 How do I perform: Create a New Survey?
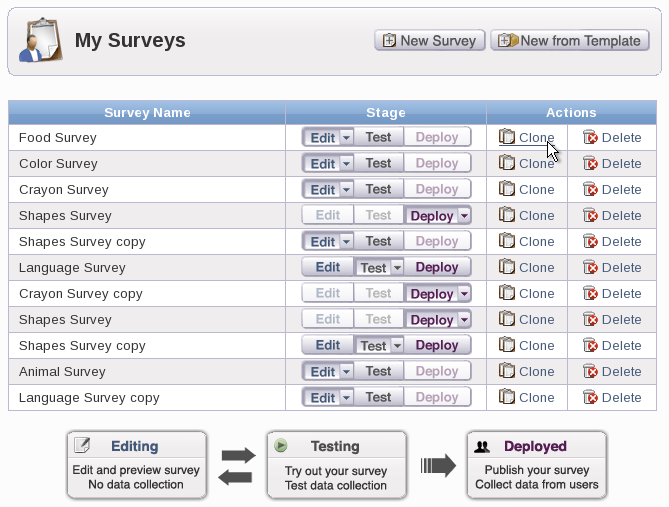430,41
